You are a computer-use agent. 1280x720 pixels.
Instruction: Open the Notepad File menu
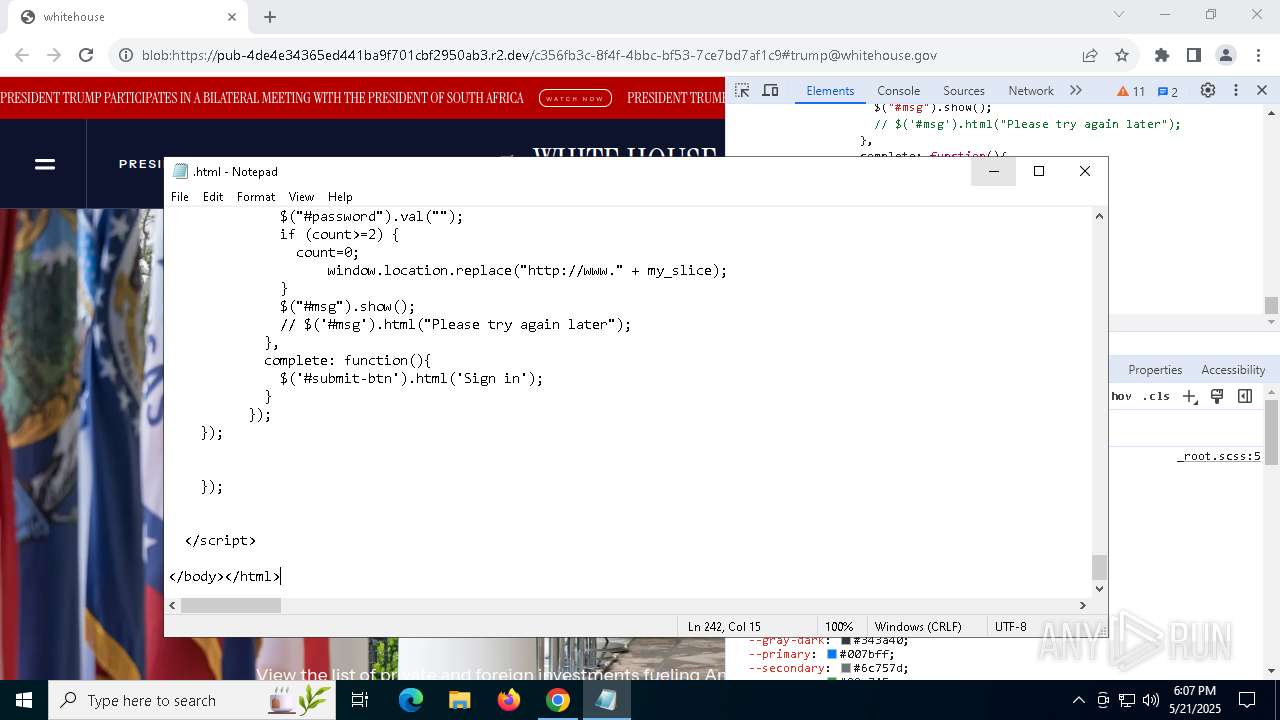[180, 197]
